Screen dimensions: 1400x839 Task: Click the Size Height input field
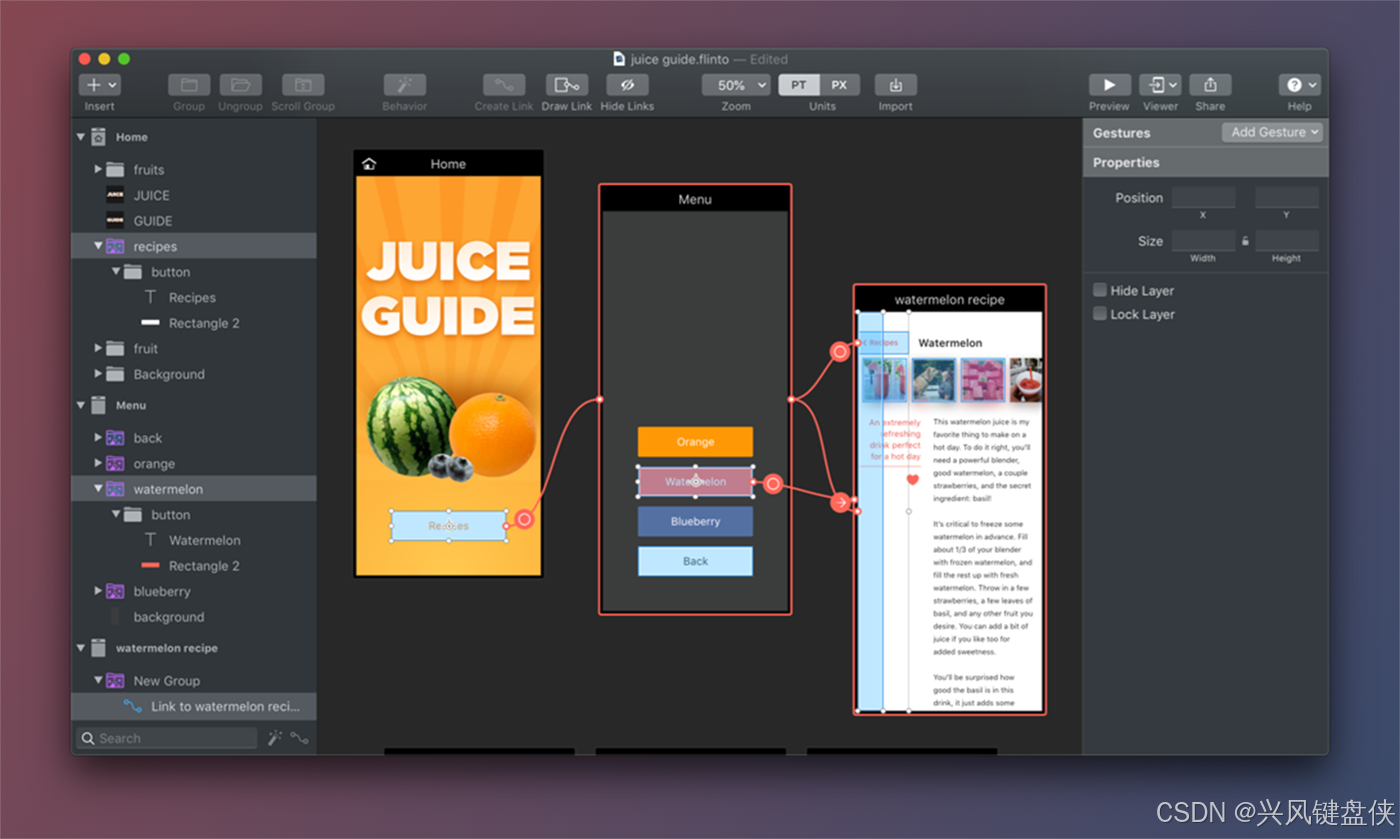point(1287,241)
